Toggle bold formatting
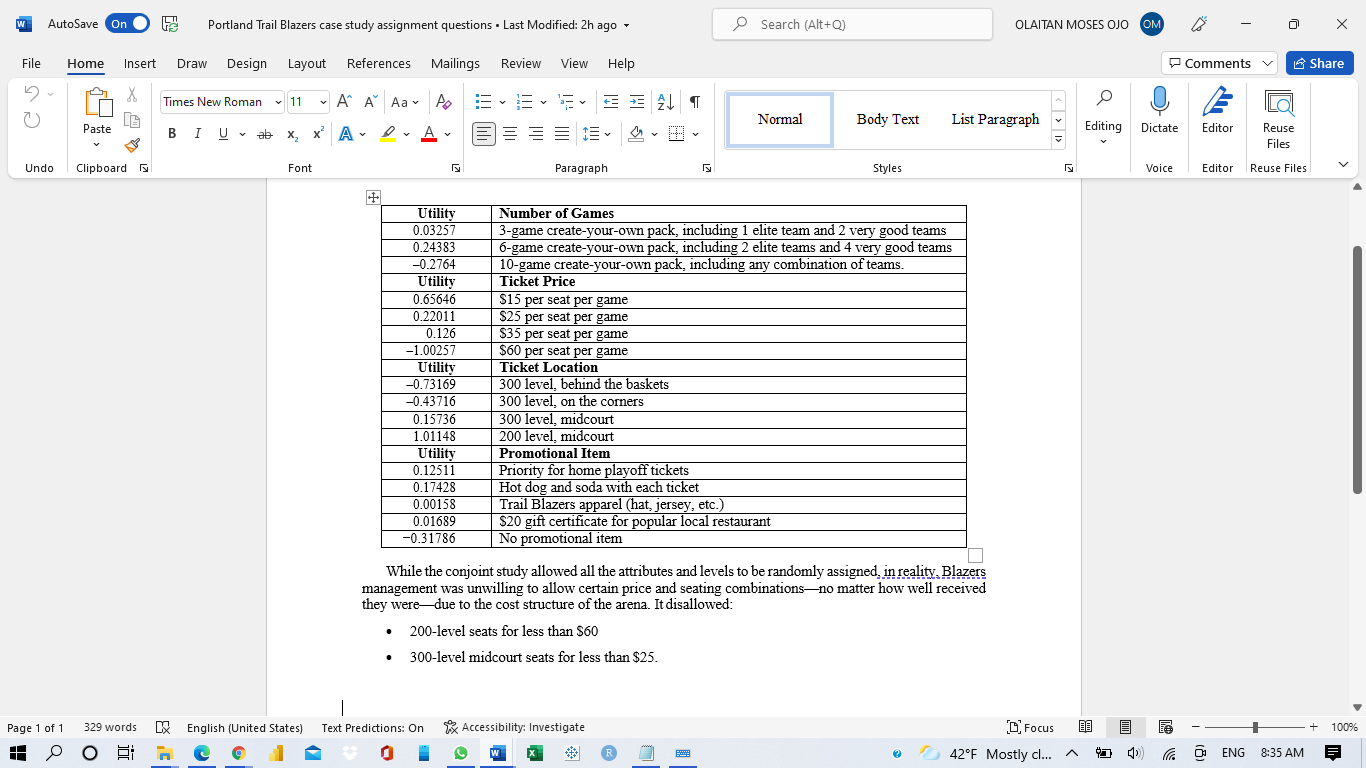 pyautogui.click(x=172, y=134)
